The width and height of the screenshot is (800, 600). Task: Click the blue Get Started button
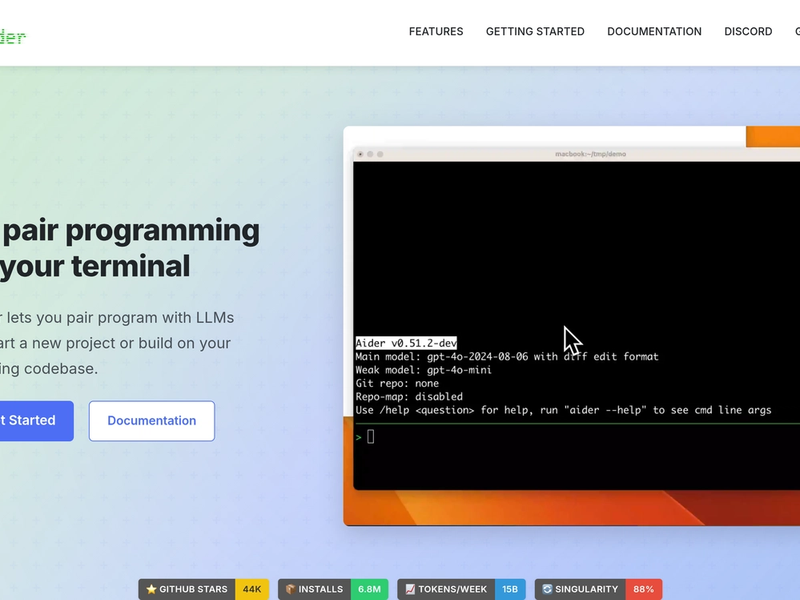click(x=36, y=421)
